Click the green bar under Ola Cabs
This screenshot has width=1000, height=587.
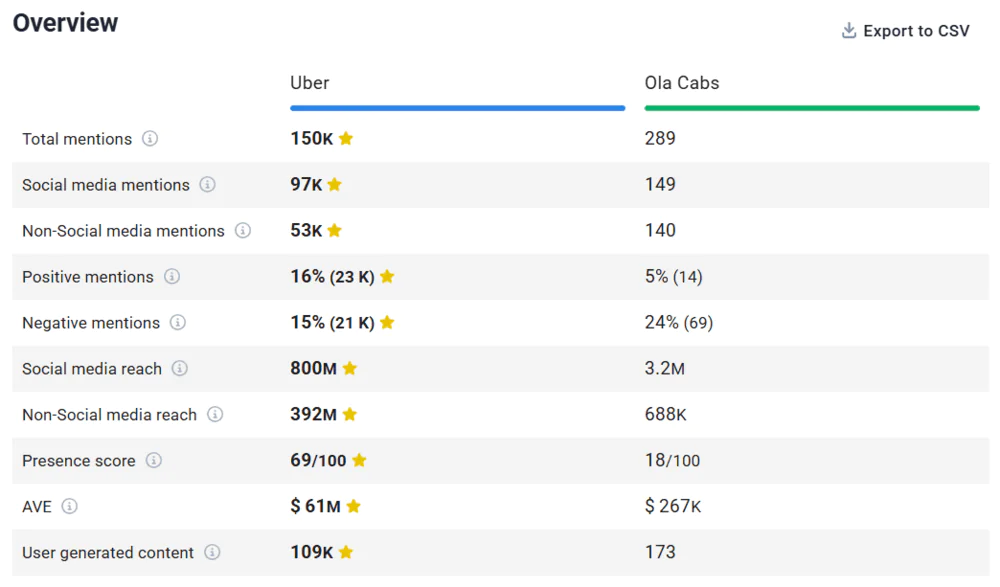811,108
